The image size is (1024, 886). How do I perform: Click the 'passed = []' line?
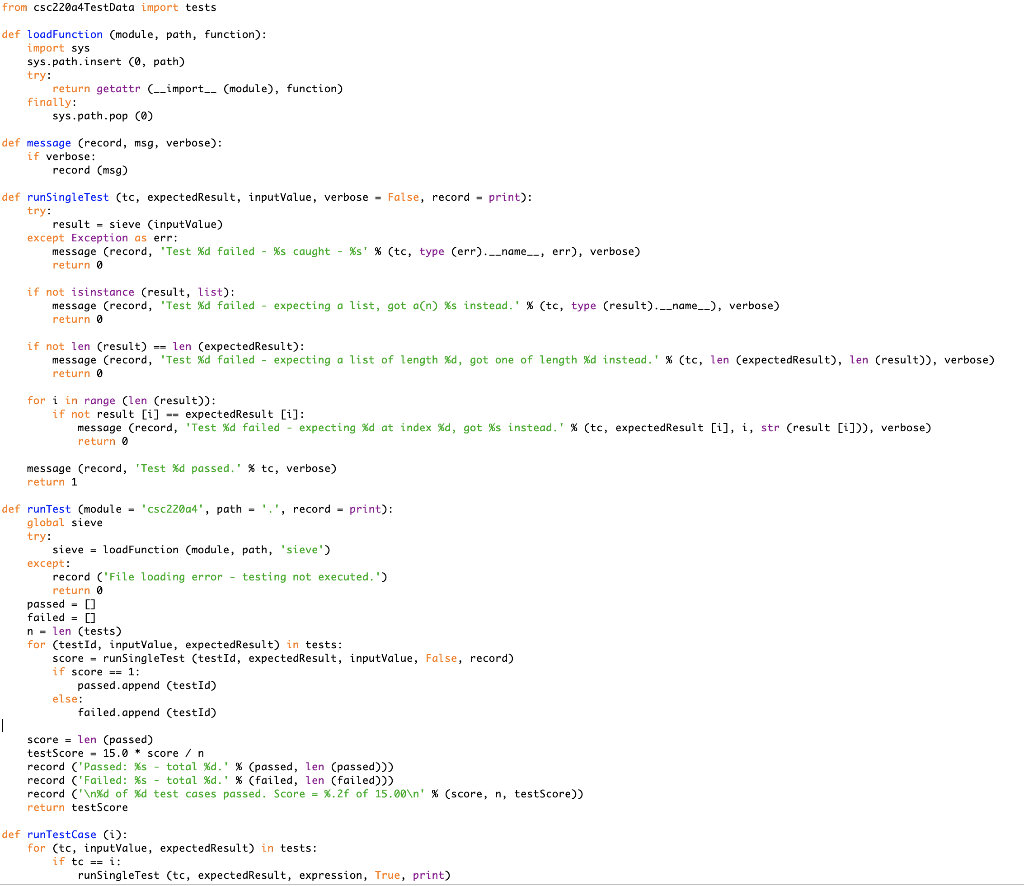pyautogui.click(x=61, y=605)
